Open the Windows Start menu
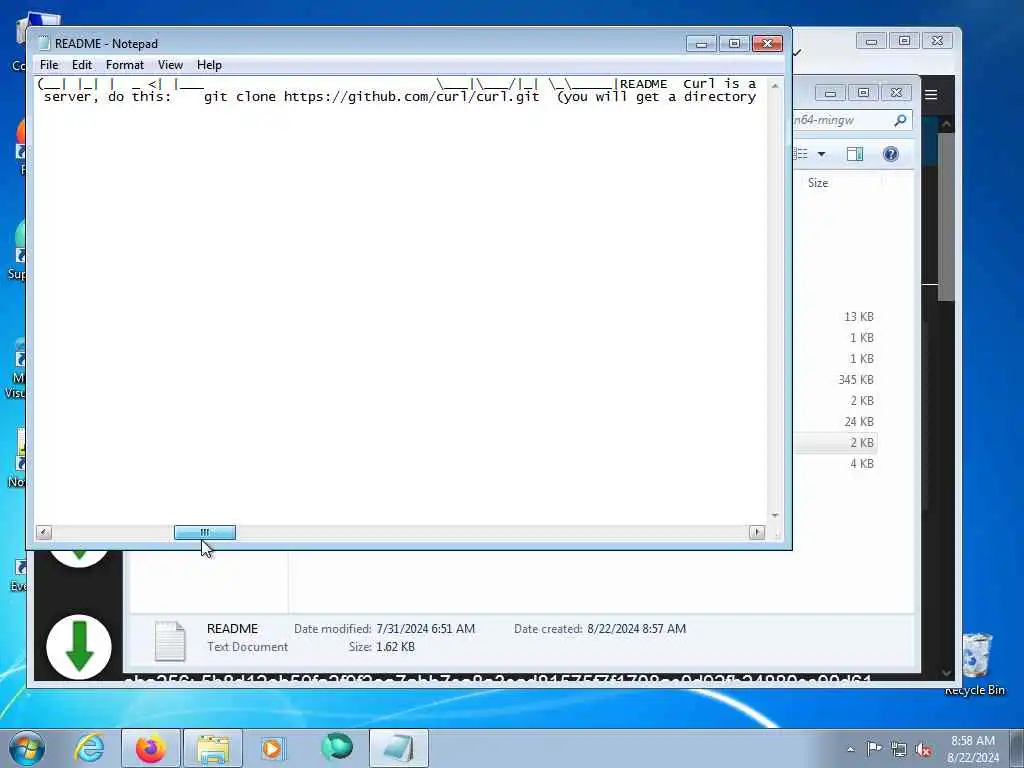 tap(27, 748)
